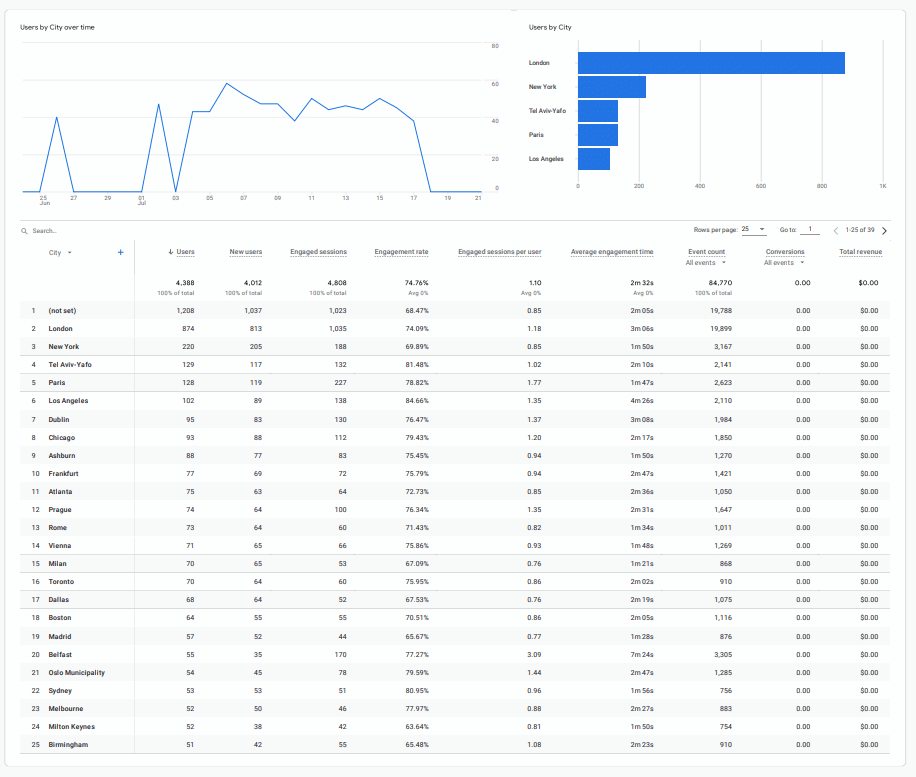
Task: Click the '74.76%' average engagement rate
Action: pos(417,283)
